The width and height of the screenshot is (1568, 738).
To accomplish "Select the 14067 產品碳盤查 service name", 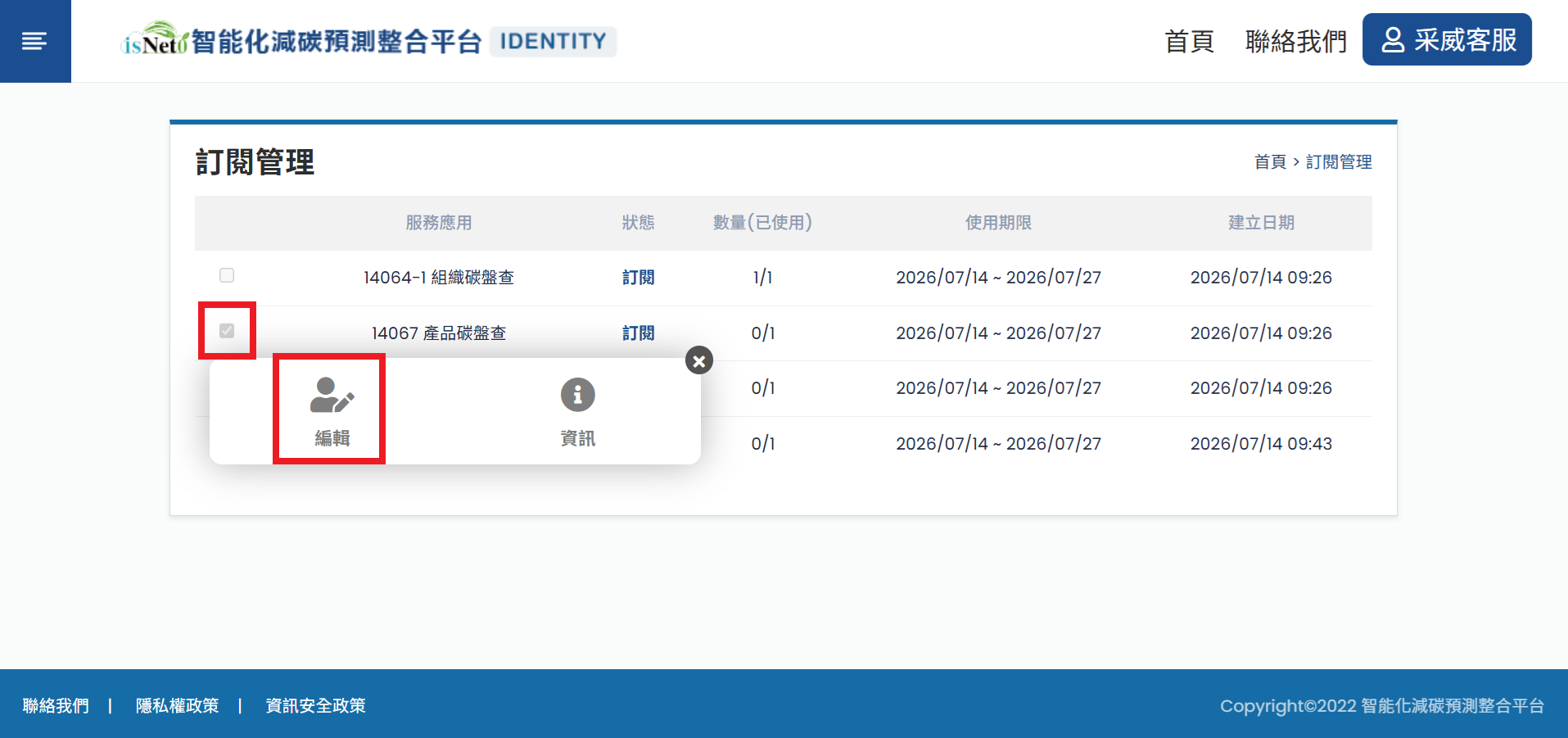I will tap(439, 333).
